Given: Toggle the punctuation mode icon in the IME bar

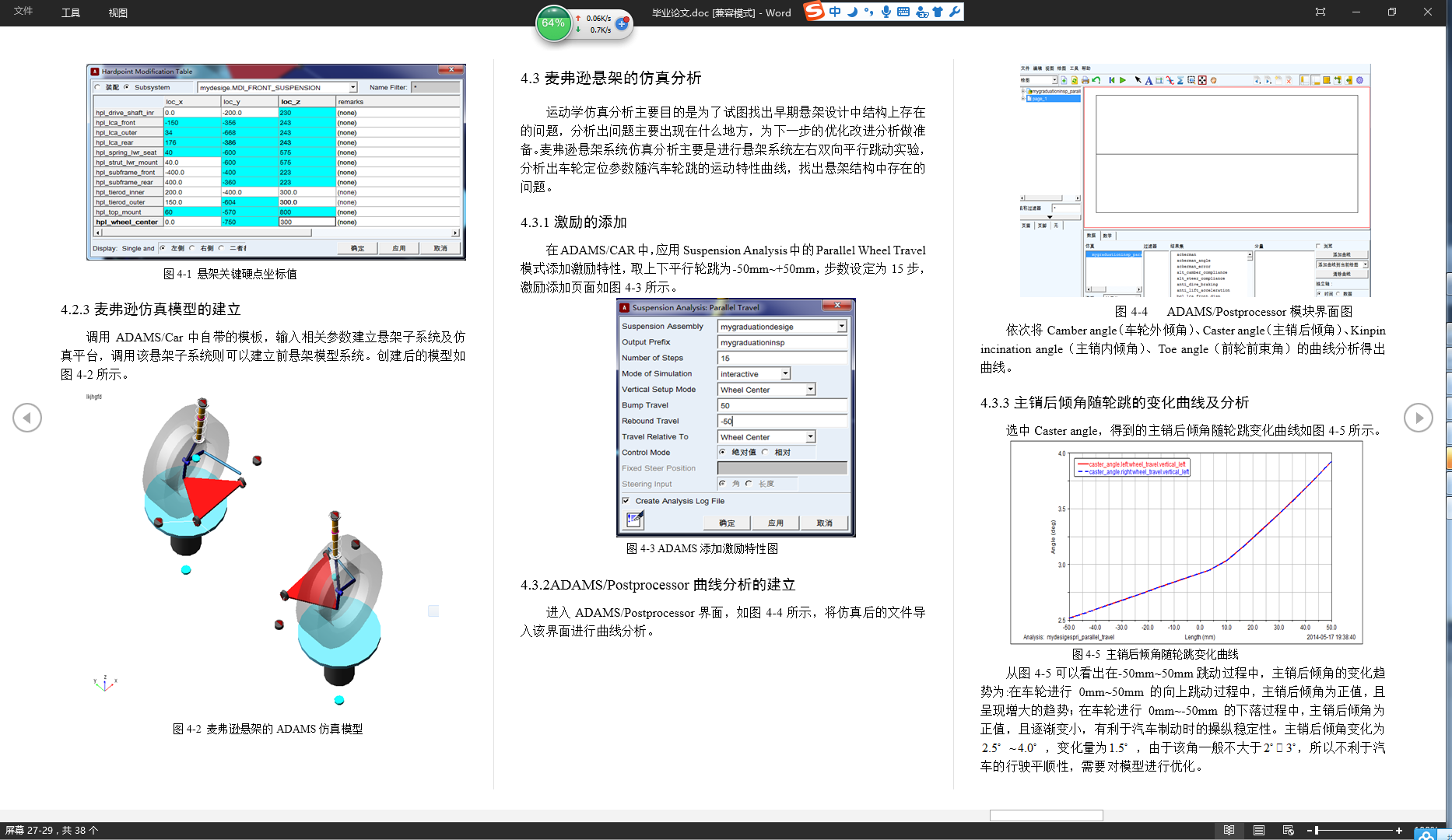Looking at the screenshot, I should 868,12.
